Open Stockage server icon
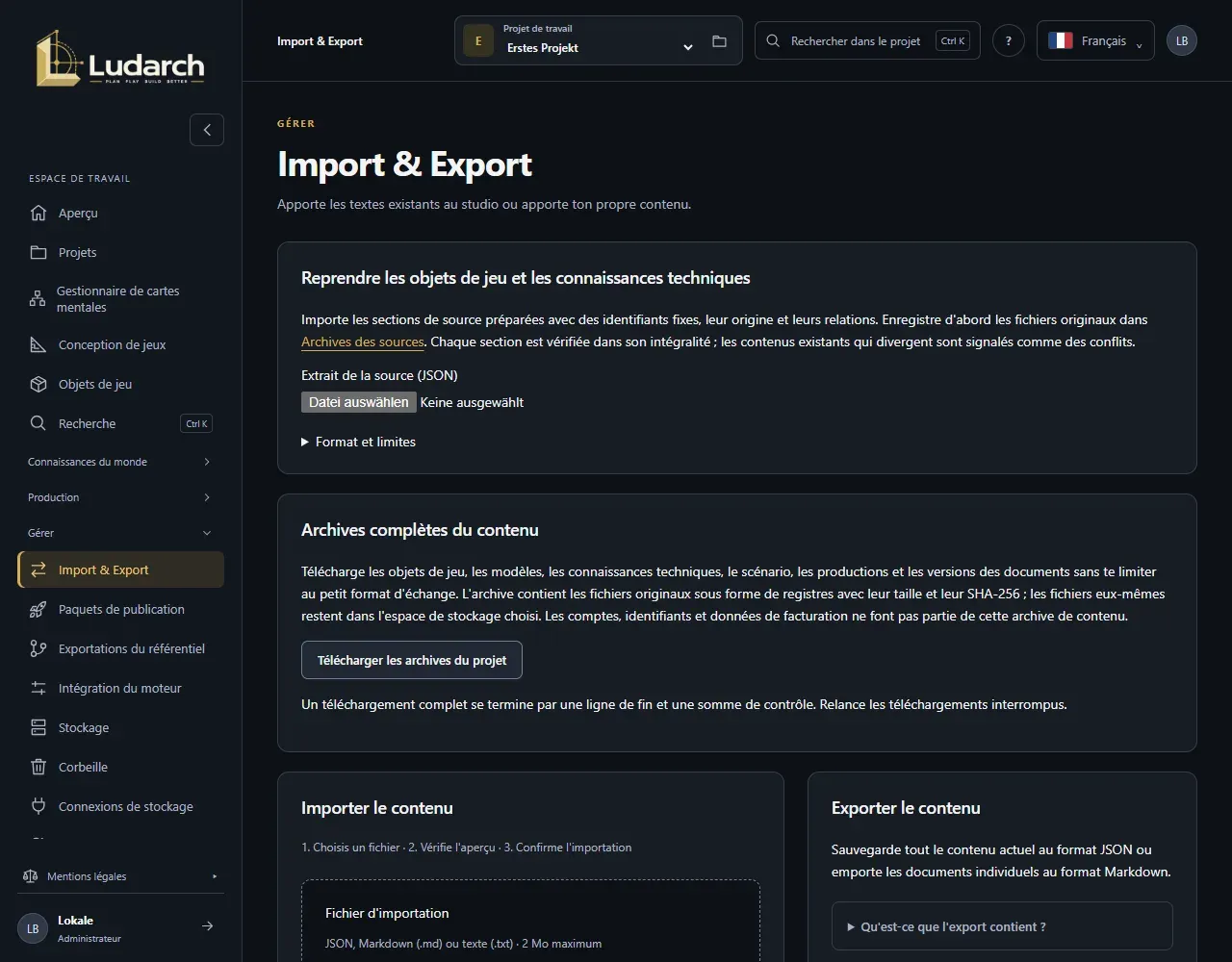This screenshot has width=1232, height=962. click(38, 727)
